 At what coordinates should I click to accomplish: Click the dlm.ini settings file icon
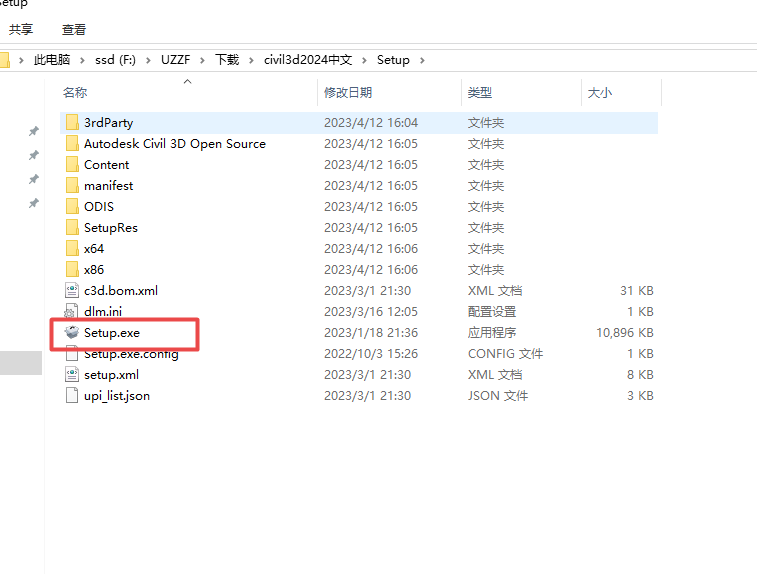tap(71, 311)
